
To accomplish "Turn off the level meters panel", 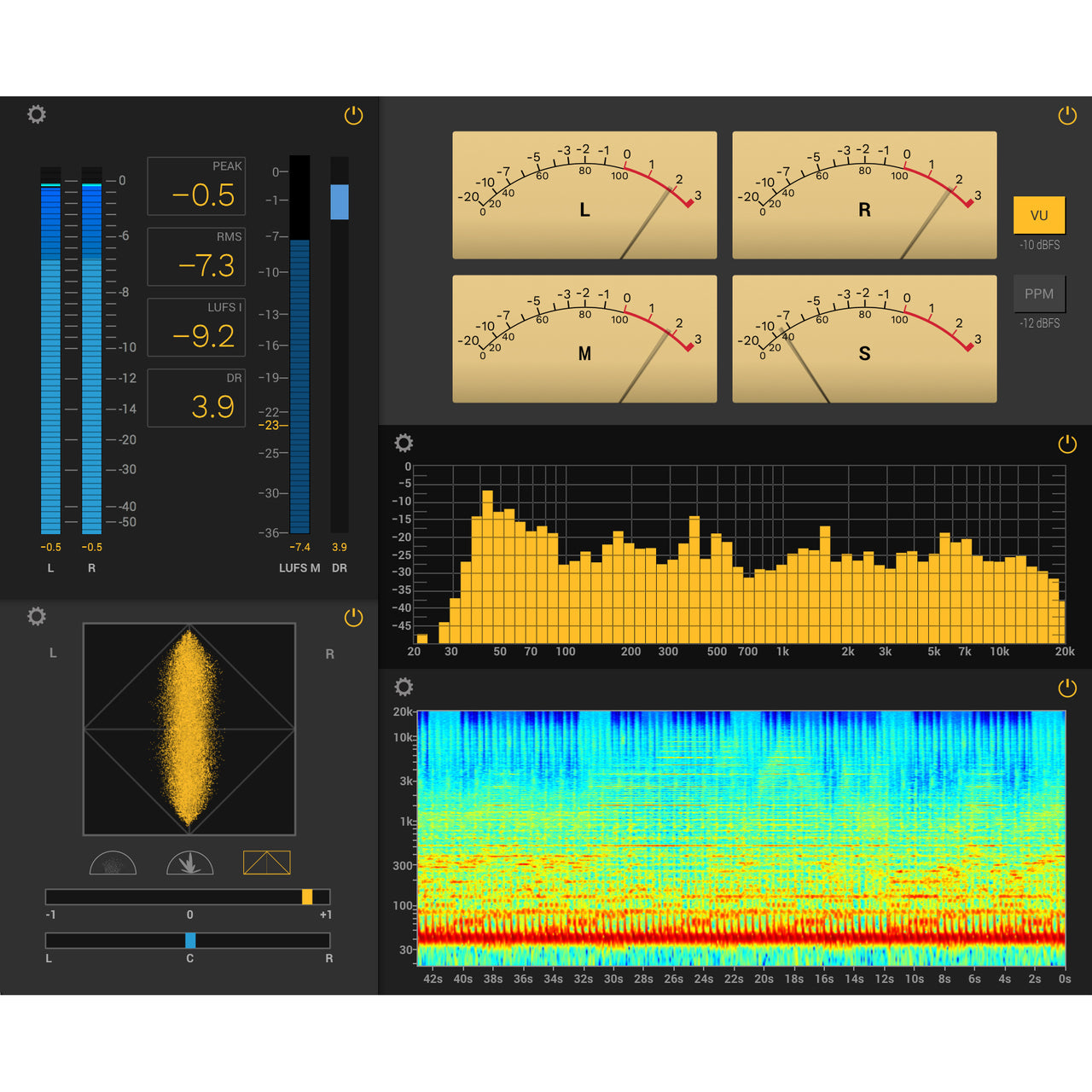I will [351, 113].
